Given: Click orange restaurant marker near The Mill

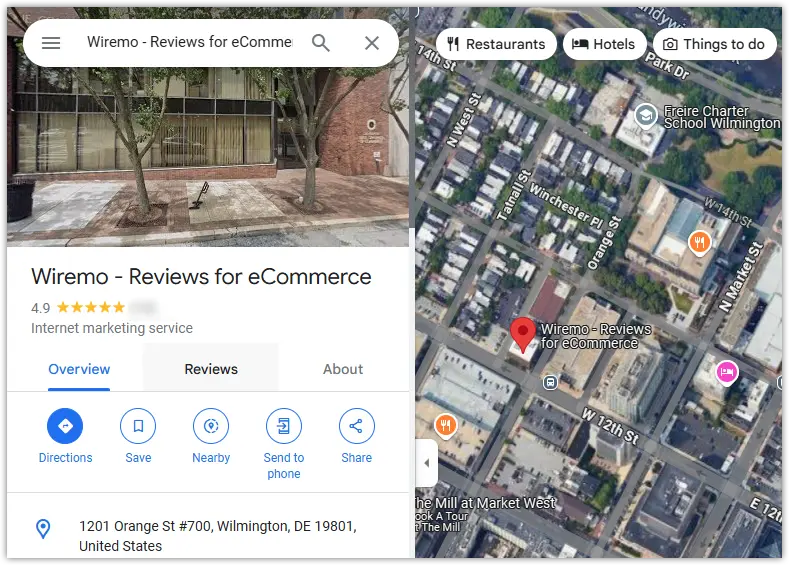Looking at the screenshot, I should point(445,426).
